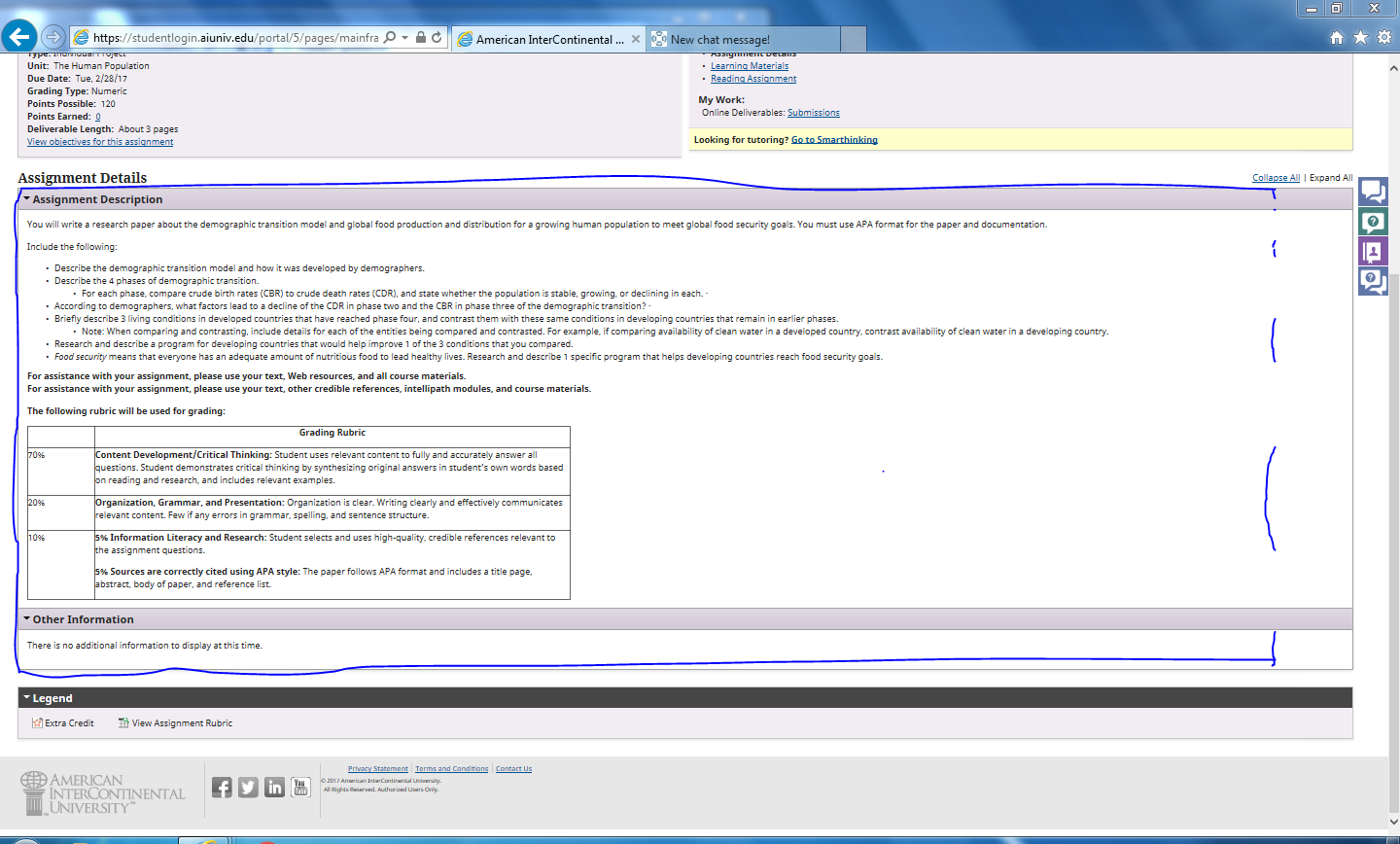Open the chat bubbles sidebar icon

[1373, 192]
